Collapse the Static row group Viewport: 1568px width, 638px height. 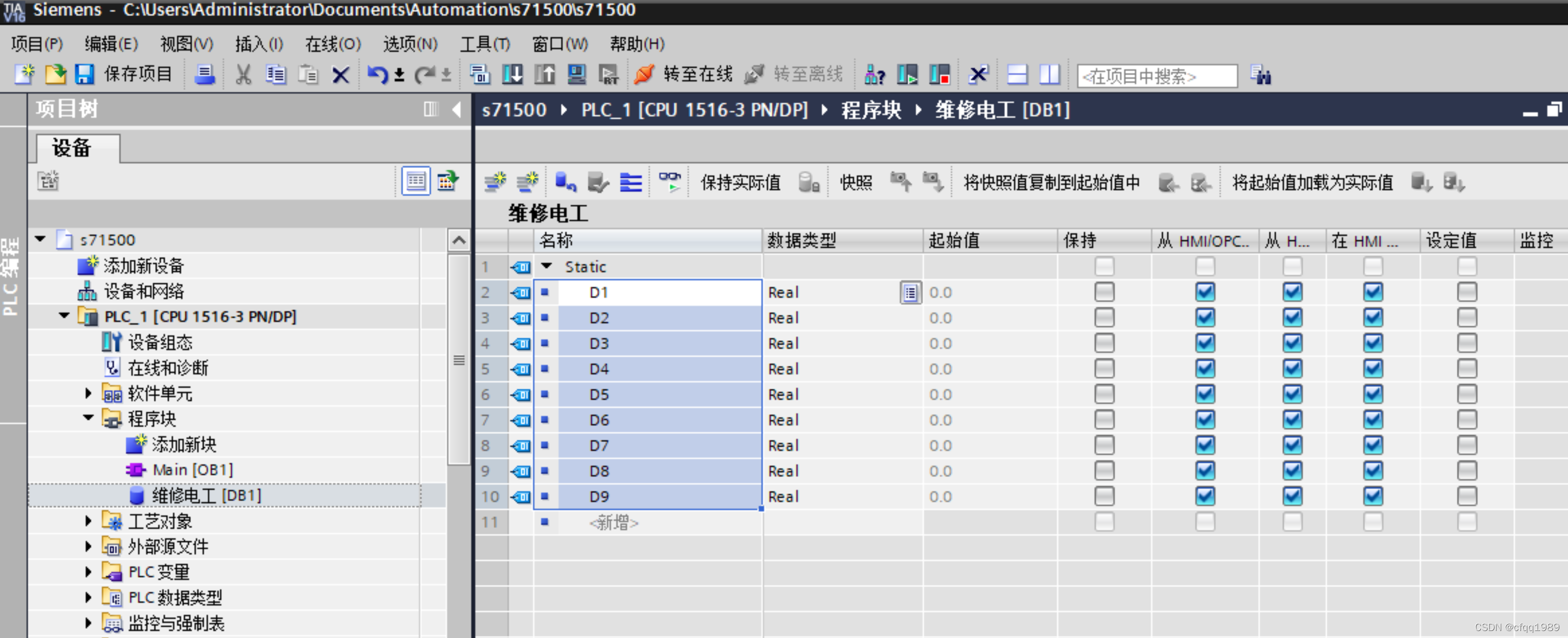point(546,266)
